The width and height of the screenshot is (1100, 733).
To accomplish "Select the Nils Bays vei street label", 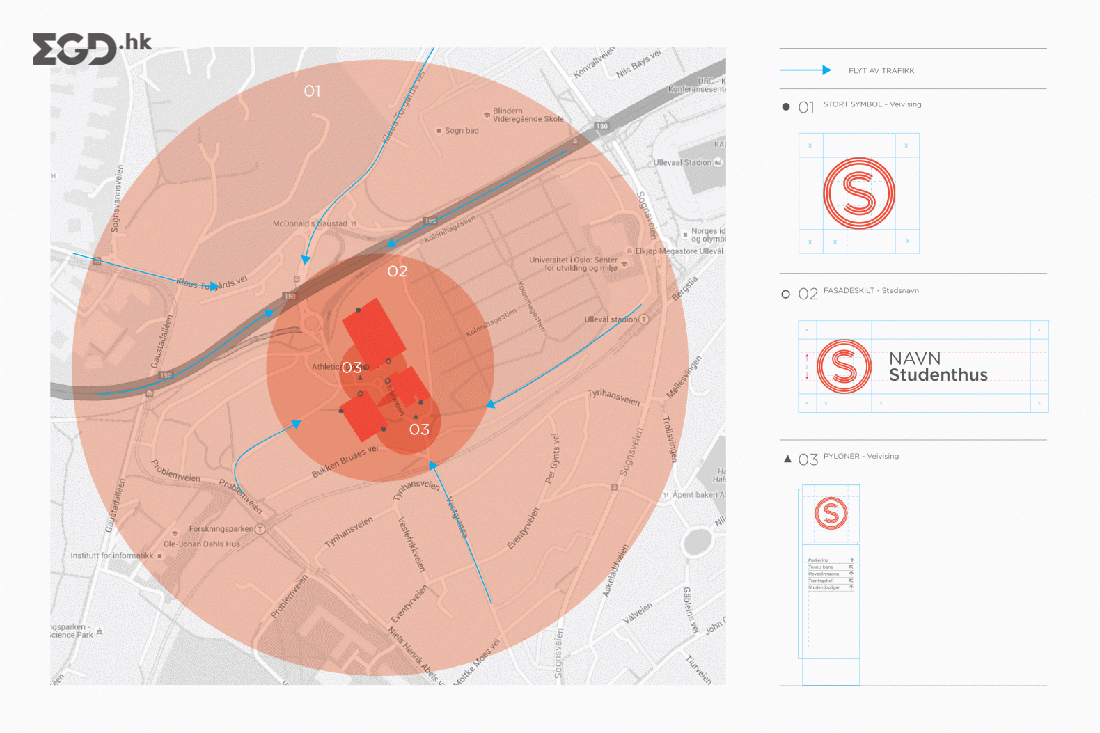I will click(x=638, y=64).
